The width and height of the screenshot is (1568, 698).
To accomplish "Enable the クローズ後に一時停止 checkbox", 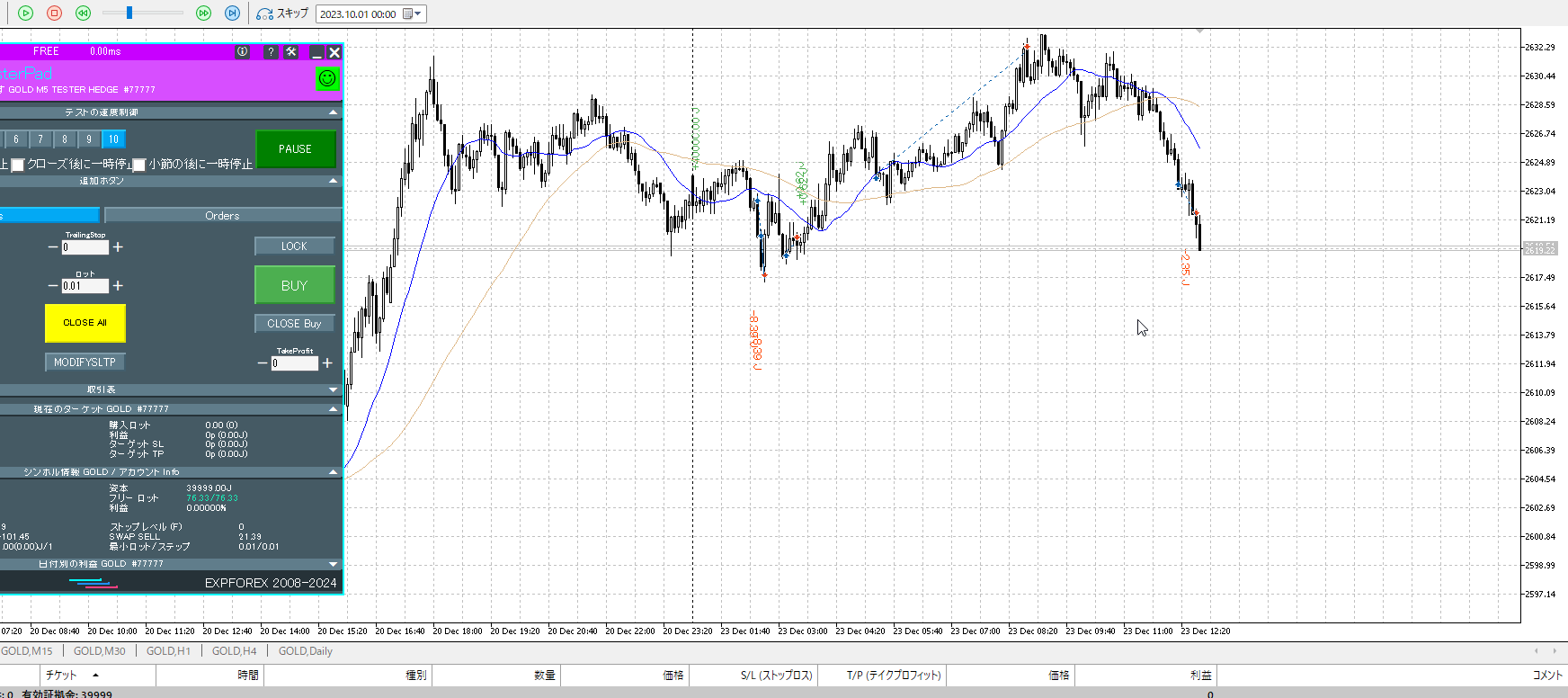I will [18, 165].
